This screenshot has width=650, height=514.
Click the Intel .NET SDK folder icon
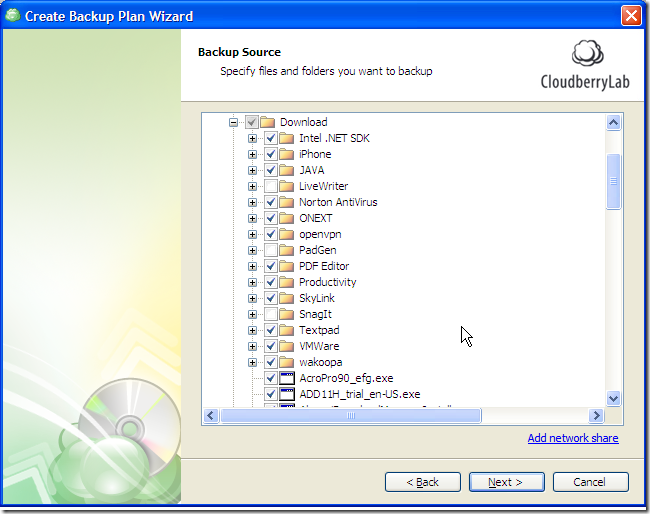click(x=286, y=138)
